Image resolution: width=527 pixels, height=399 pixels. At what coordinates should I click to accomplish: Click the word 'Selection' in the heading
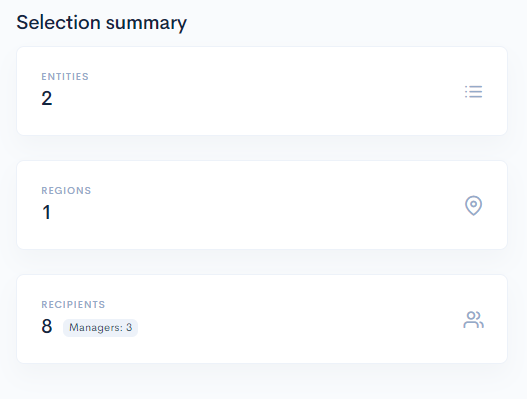[x=58, y=23]
